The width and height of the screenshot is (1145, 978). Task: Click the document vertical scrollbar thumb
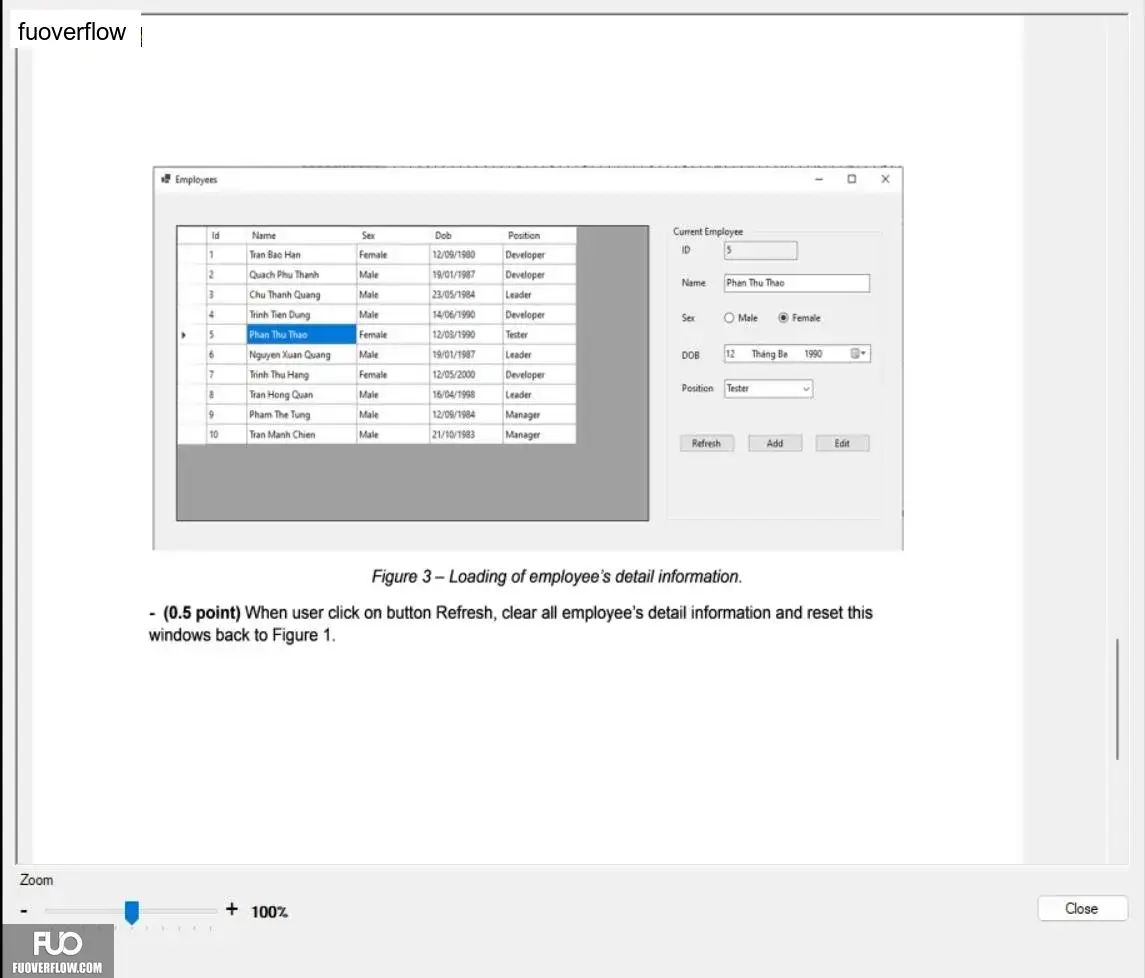pos(1117,699)
